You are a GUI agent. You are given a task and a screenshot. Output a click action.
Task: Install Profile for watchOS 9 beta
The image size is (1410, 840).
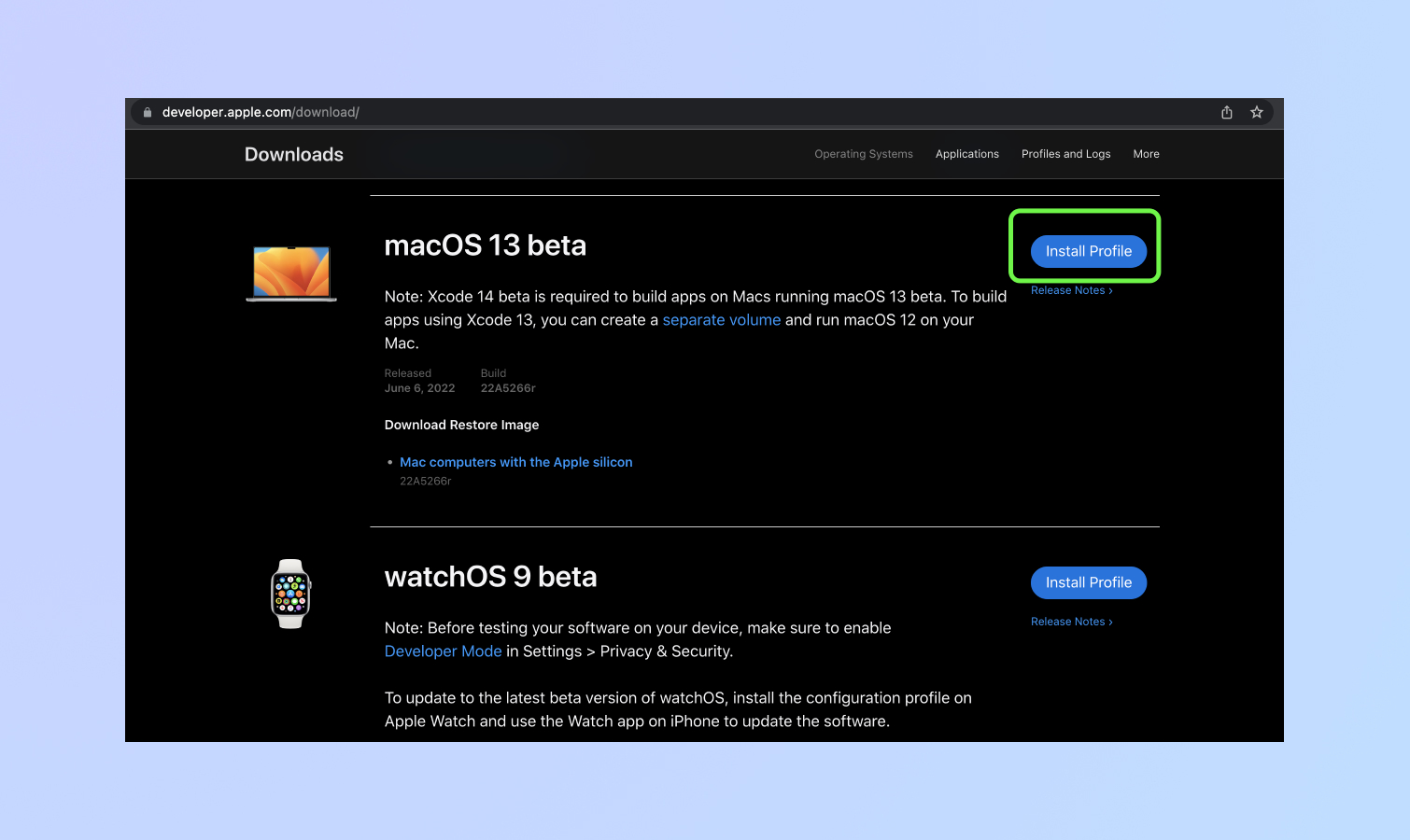(1089, 582)
